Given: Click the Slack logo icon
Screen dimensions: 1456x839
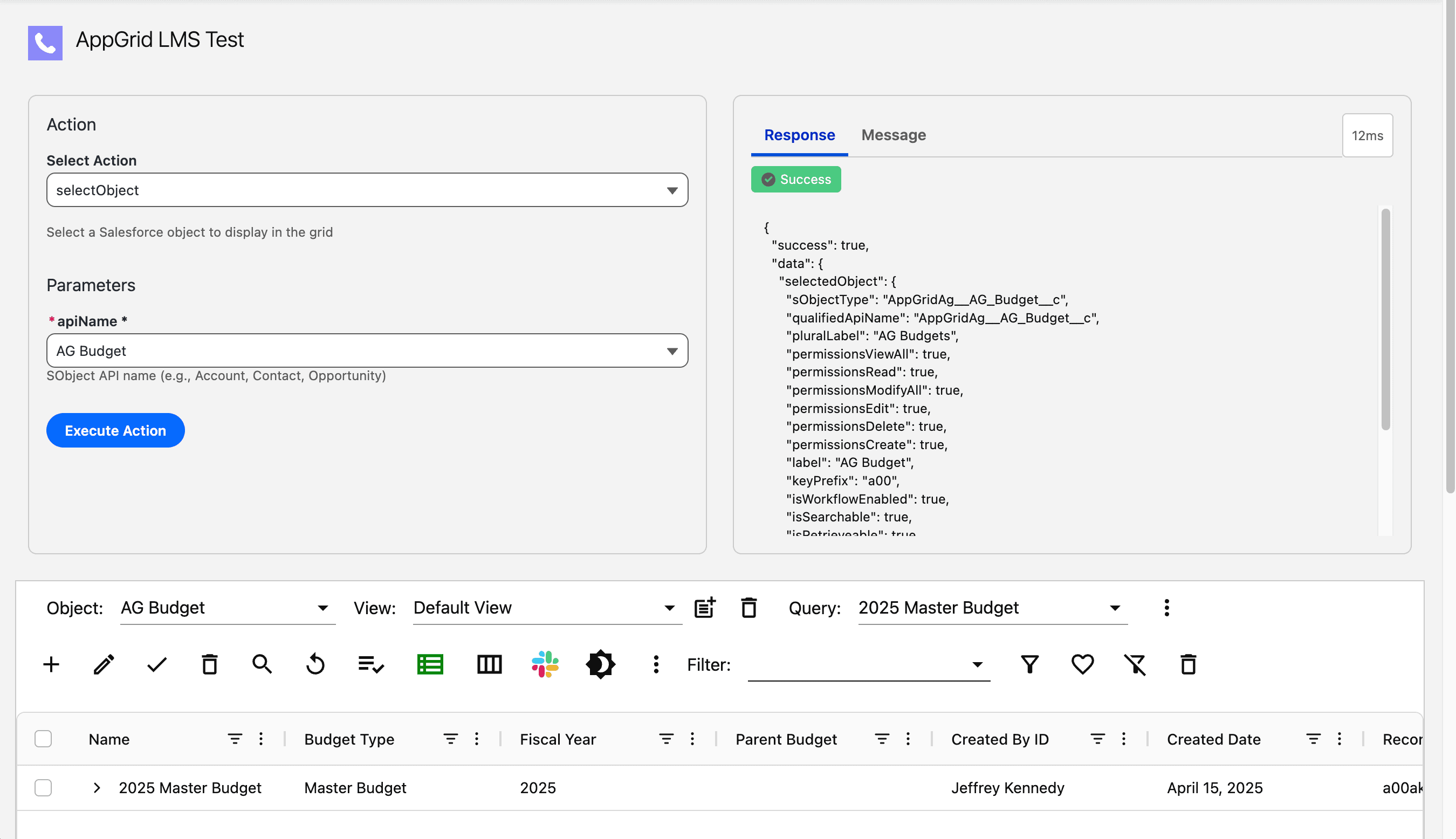Looking at the screenshot, I should (x=545, y=664).
